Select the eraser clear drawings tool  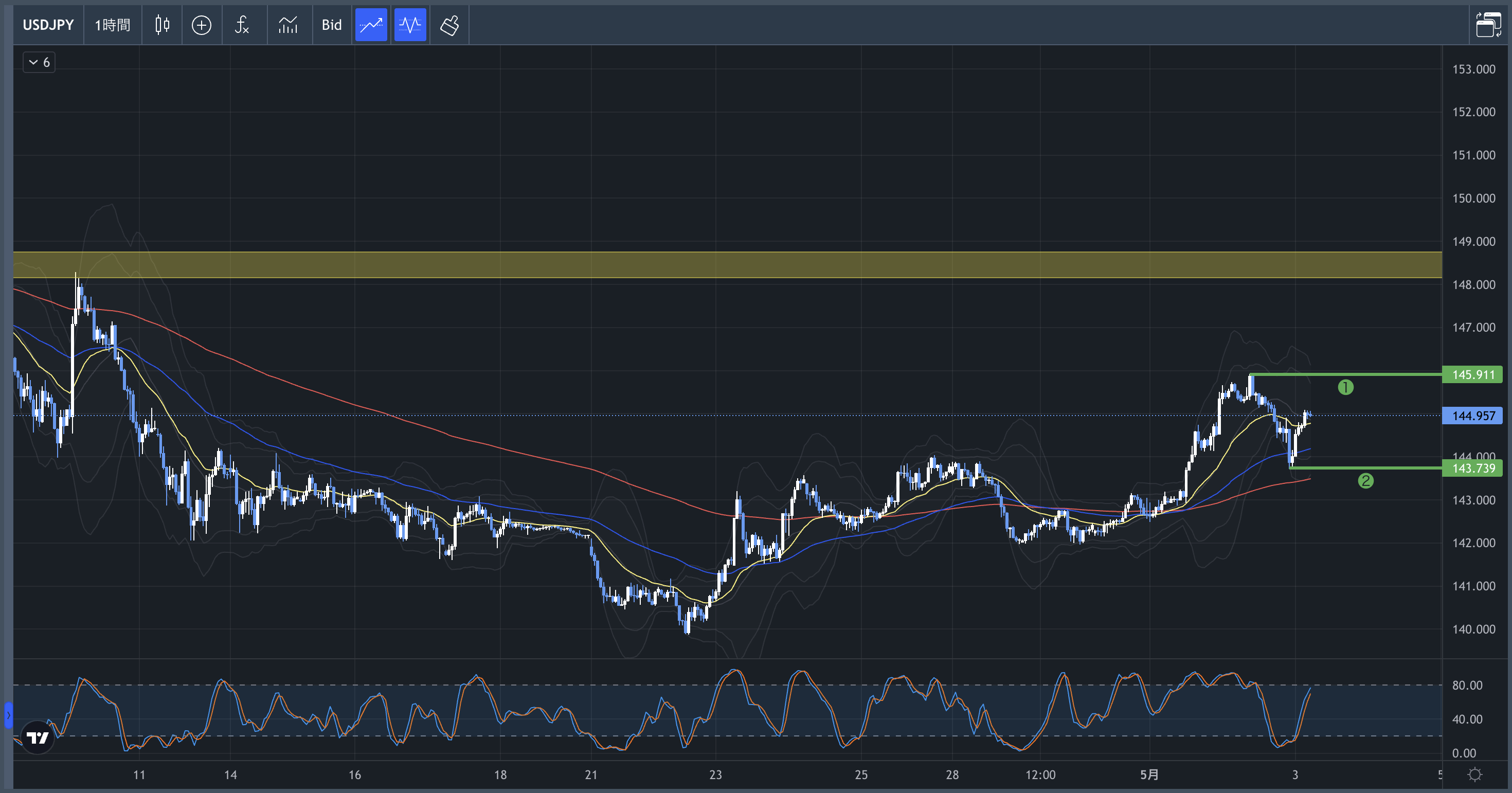pyautogui.click(x=449, y=25)
